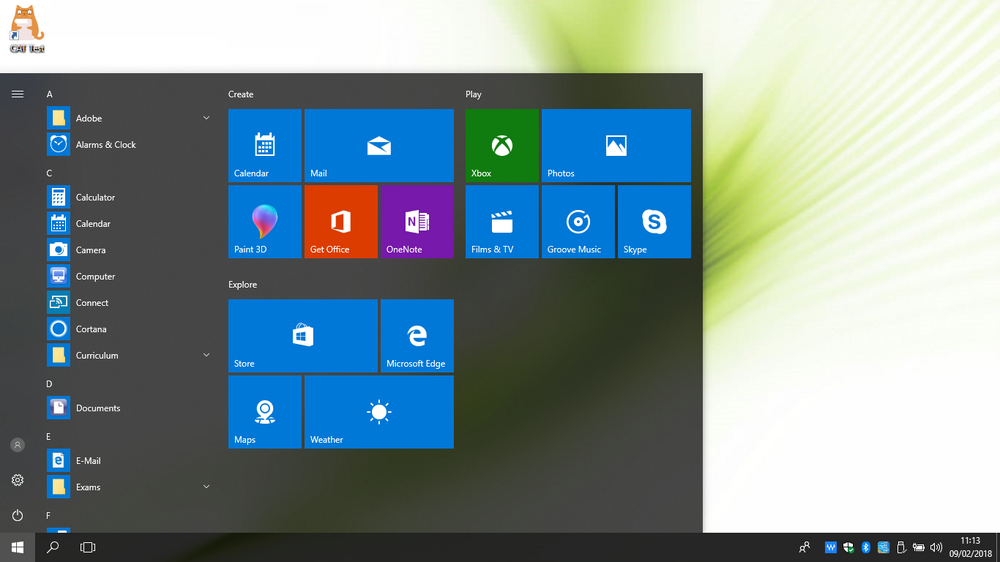Open the Xbox tile
This screenshot has width=1000, height=562.
point(502,145)
